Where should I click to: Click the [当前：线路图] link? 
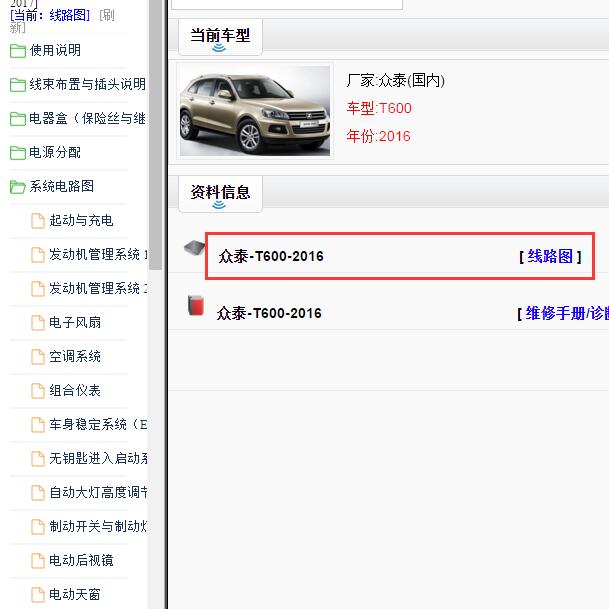50,15
